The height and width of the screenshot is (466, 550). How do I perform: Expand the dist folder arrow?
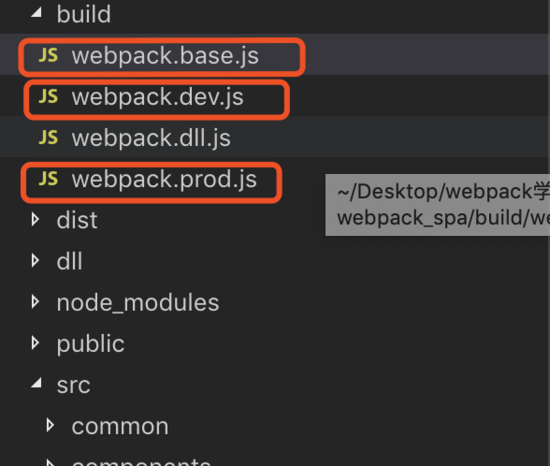pos(35,220)
